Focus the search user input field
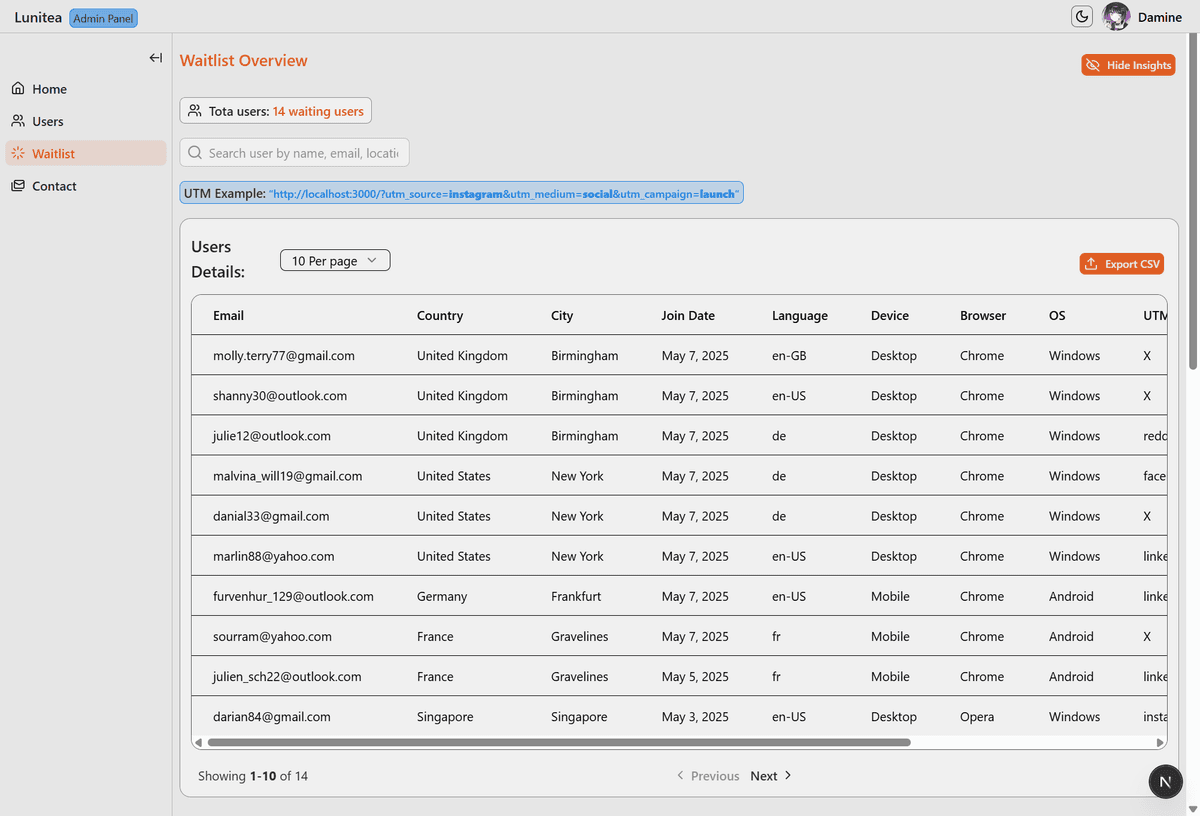1200x816 pixels. point(295,153)
